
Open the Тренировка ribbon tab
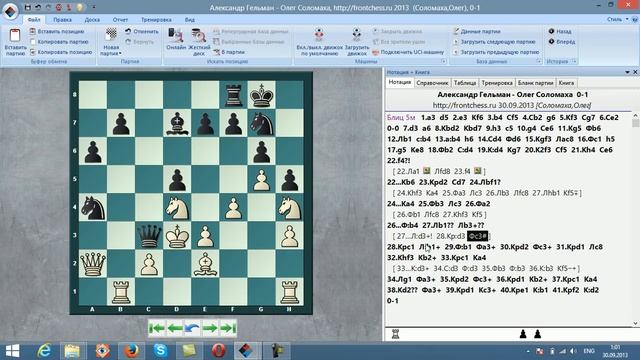click(x=156, y=20)
